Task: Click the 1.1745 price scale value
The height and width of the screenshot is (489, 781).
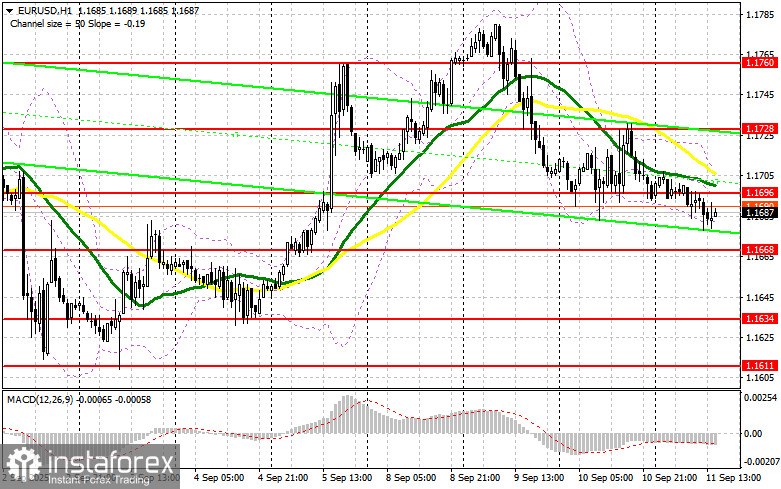Action: [760, 95]
